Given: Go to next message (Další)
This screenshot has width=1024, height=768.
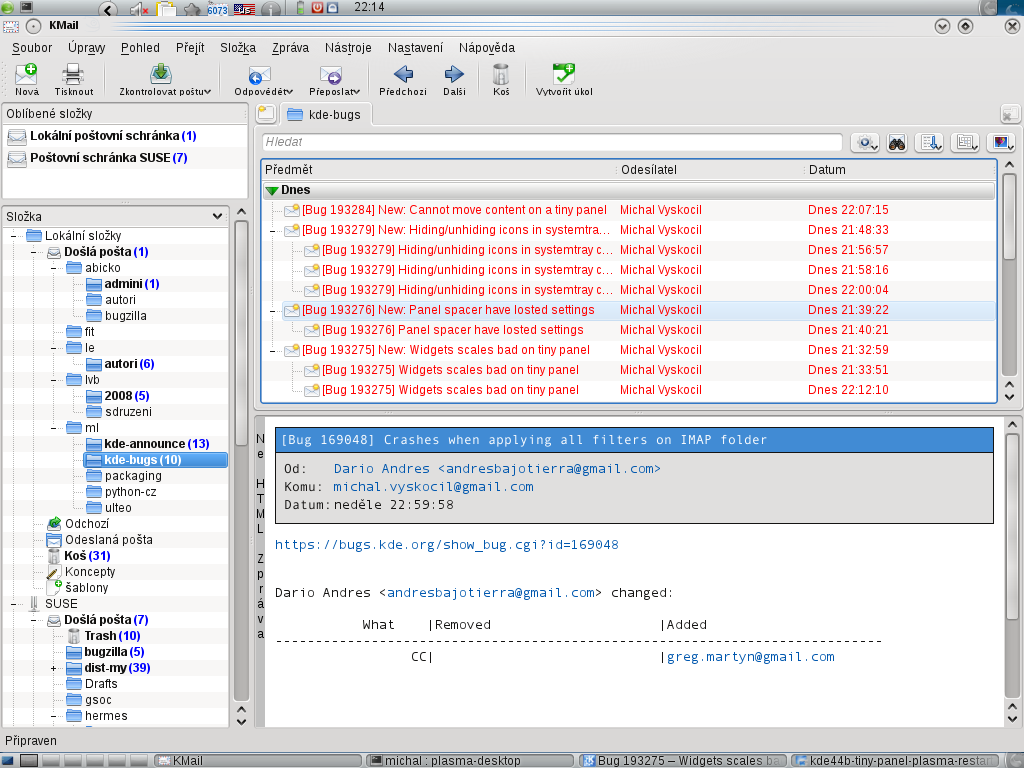Looking at the screenshot, I should pyautogui.click(x=454, y=79).
